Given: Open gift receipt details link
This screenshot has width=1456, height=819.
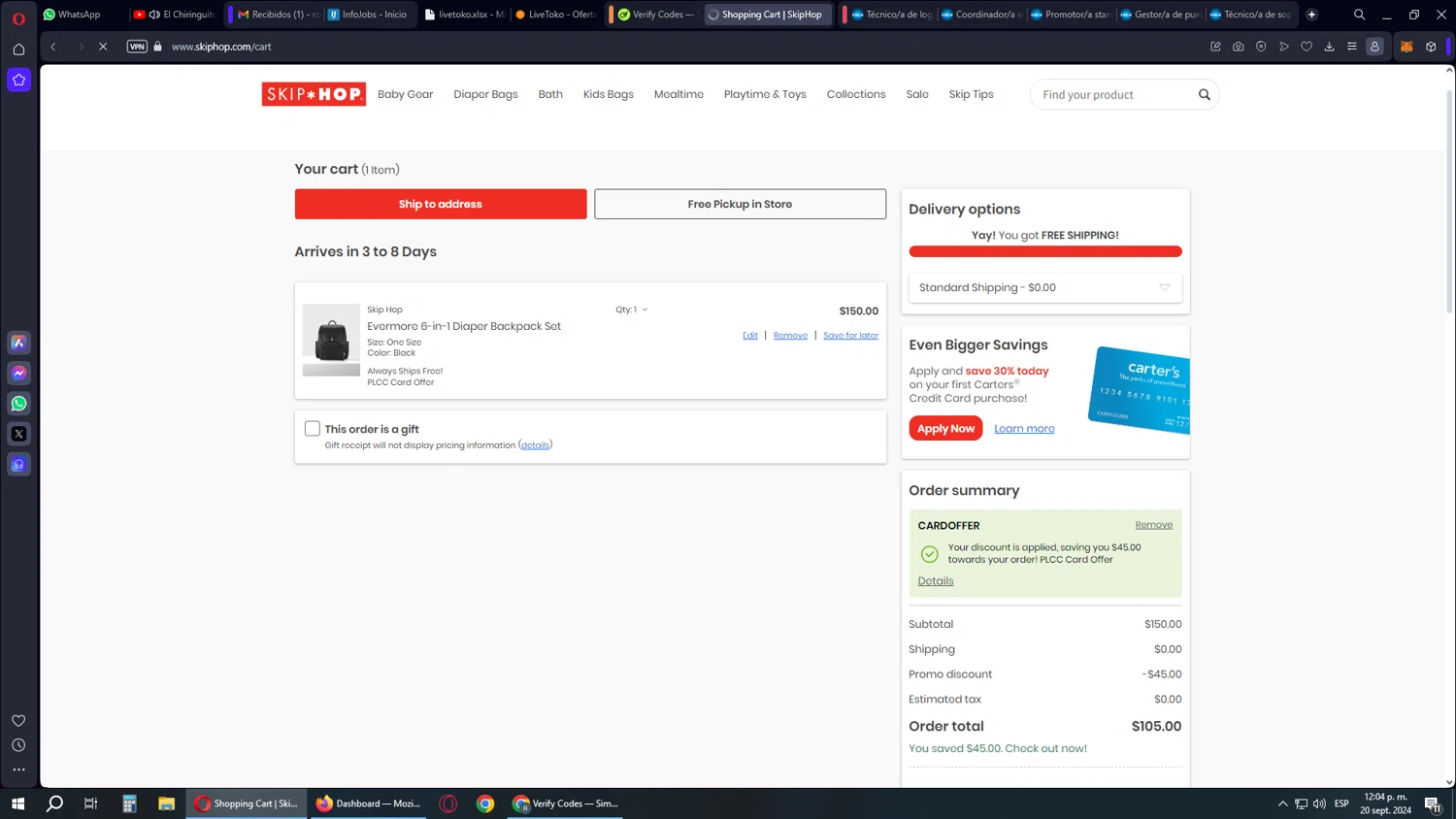Looking at the screenshot, I should [x=535, y=445].
